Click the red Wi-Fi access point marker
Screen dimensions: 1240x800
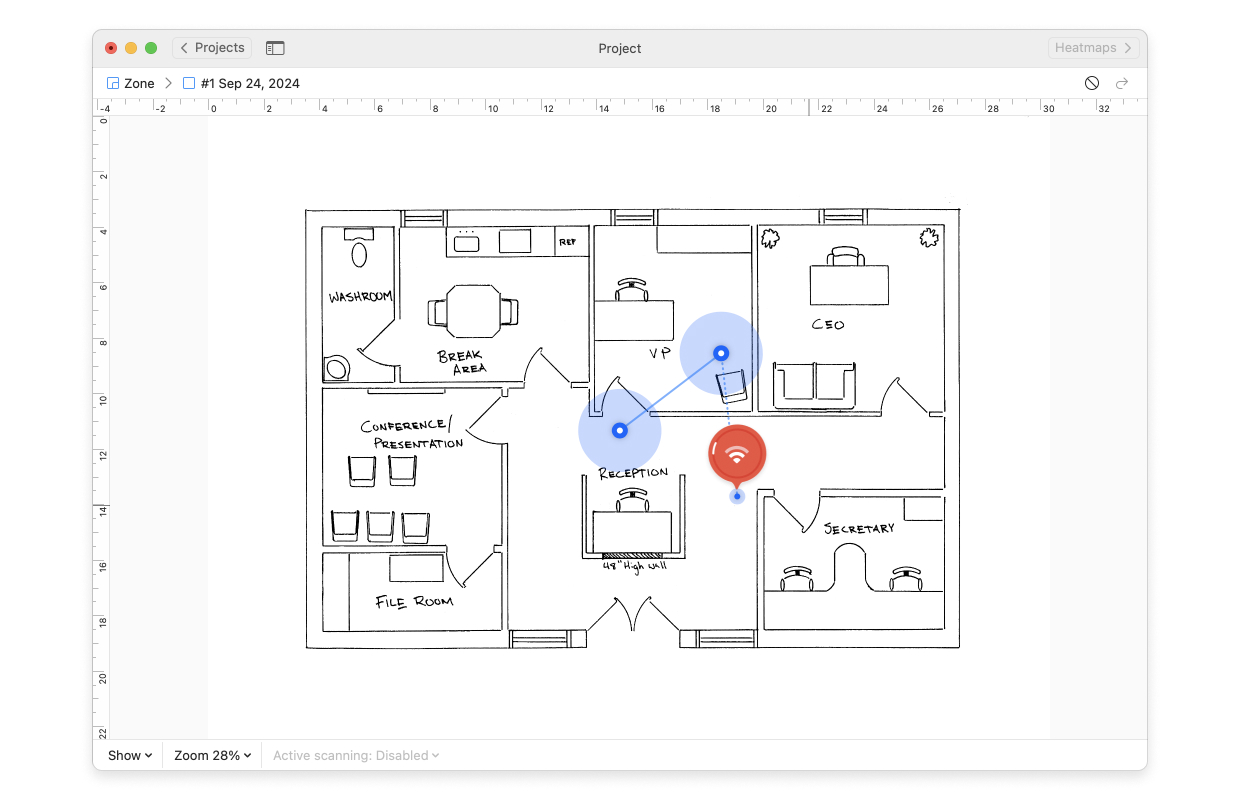(x=737, y=454)
